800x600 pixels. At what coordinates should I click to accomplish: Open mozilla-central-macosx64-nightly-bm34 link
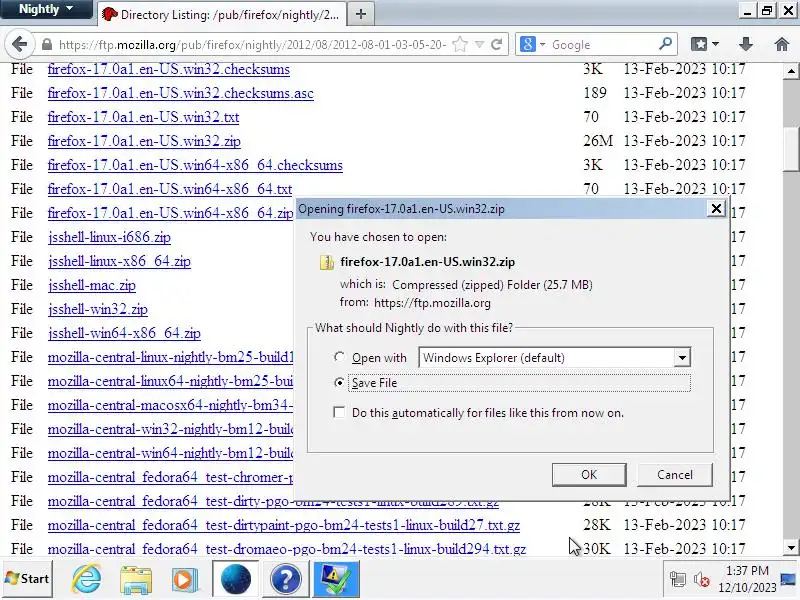coord(171,405)
